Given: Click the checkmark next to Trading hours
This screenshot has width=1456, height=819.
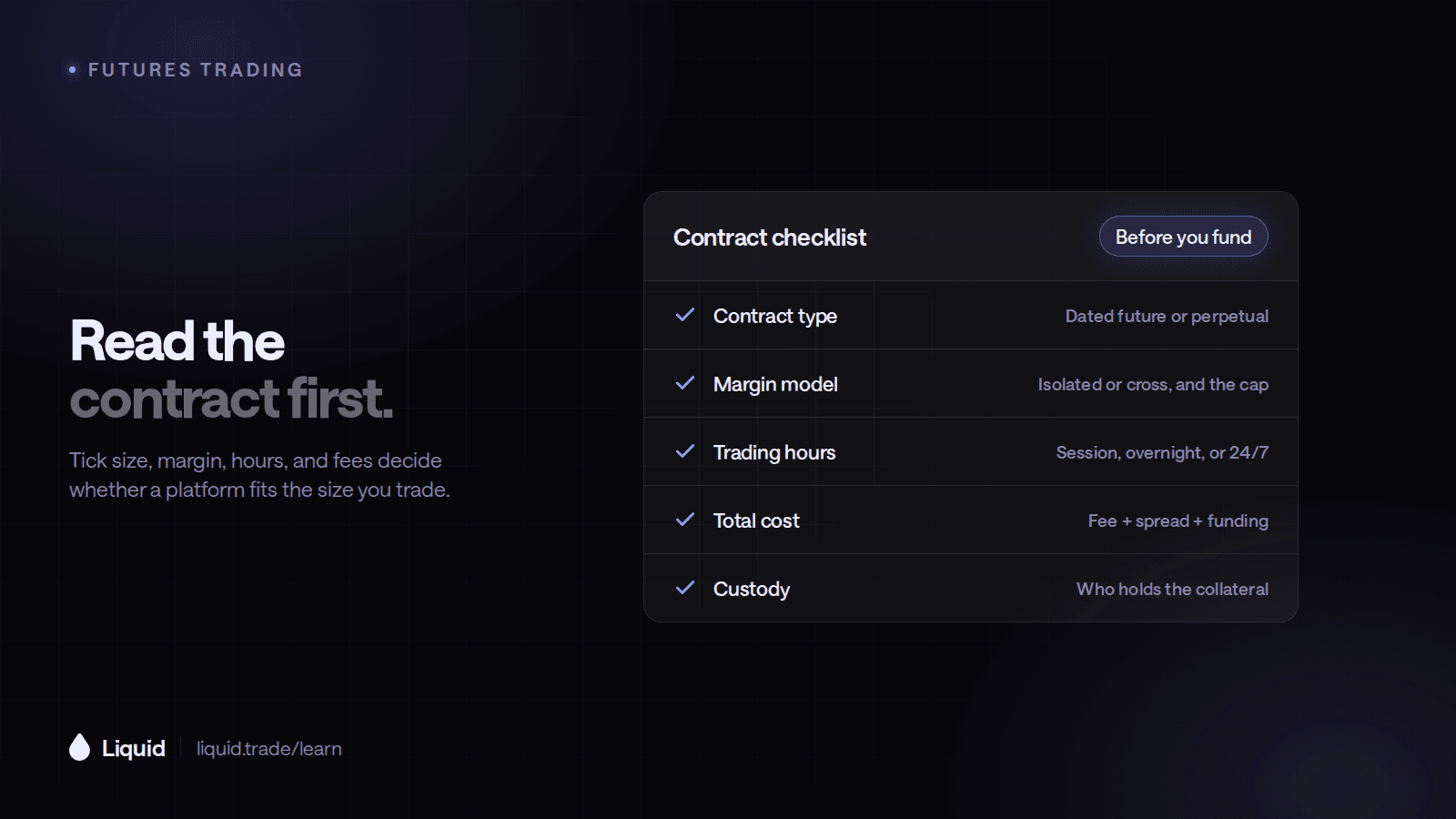Looking at the screenshot, I should pyautogui.click(x=685, y=451).
